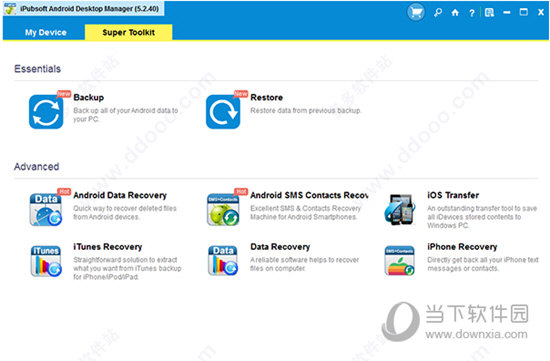Click the blue Restore arrow icon
Viewport: 550px width, 361px height.
[x=223, y=112]
